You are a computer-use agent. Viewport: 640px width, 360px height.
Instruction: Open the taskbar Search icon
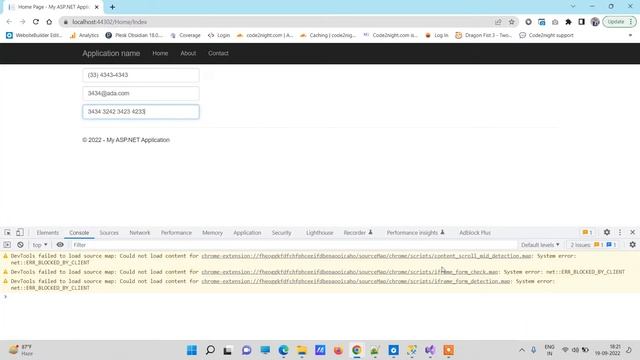coord(210,350)
